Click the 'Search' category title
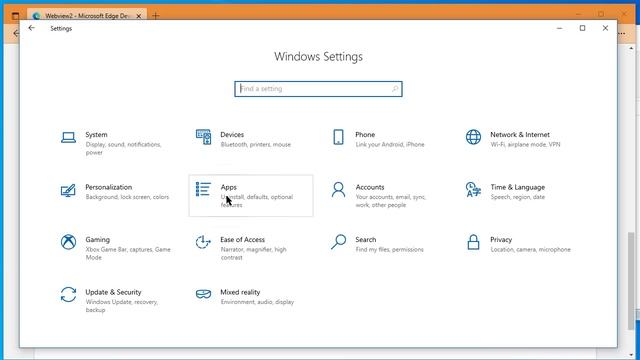This screenshot has width=640, height=360. [x=366, y=240]
